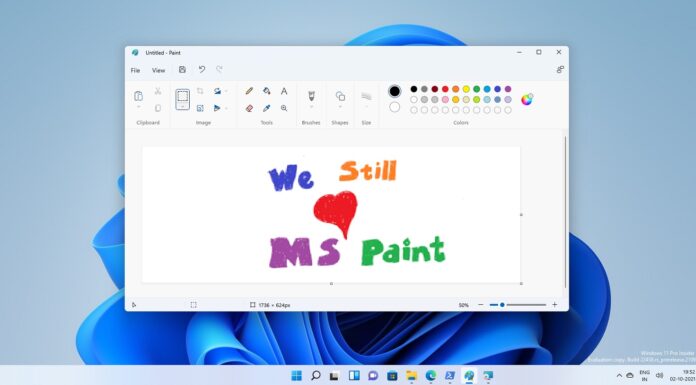The width and height of the screenshot is (696, 385).
Task: Expand the Size dropdown chevron
Action: pyautogui.click(x=366, y=107)
